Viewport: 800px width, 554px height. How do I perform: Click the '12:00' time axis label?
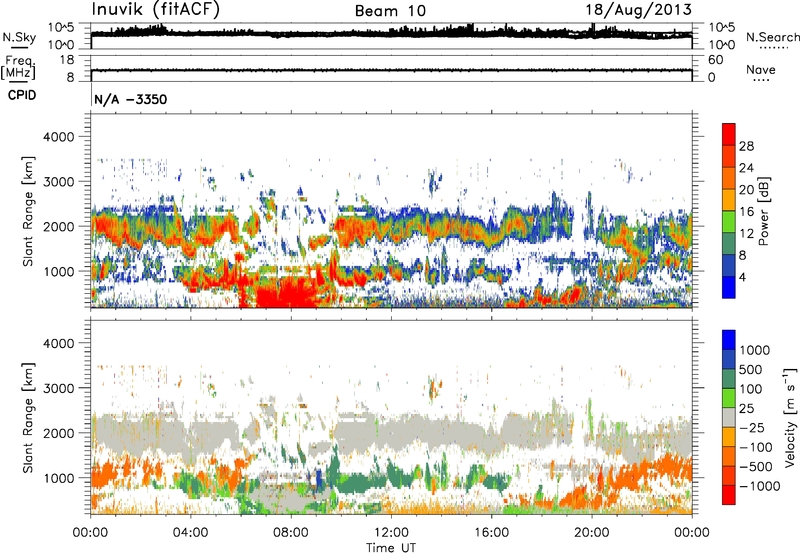(x=391, y=533)
